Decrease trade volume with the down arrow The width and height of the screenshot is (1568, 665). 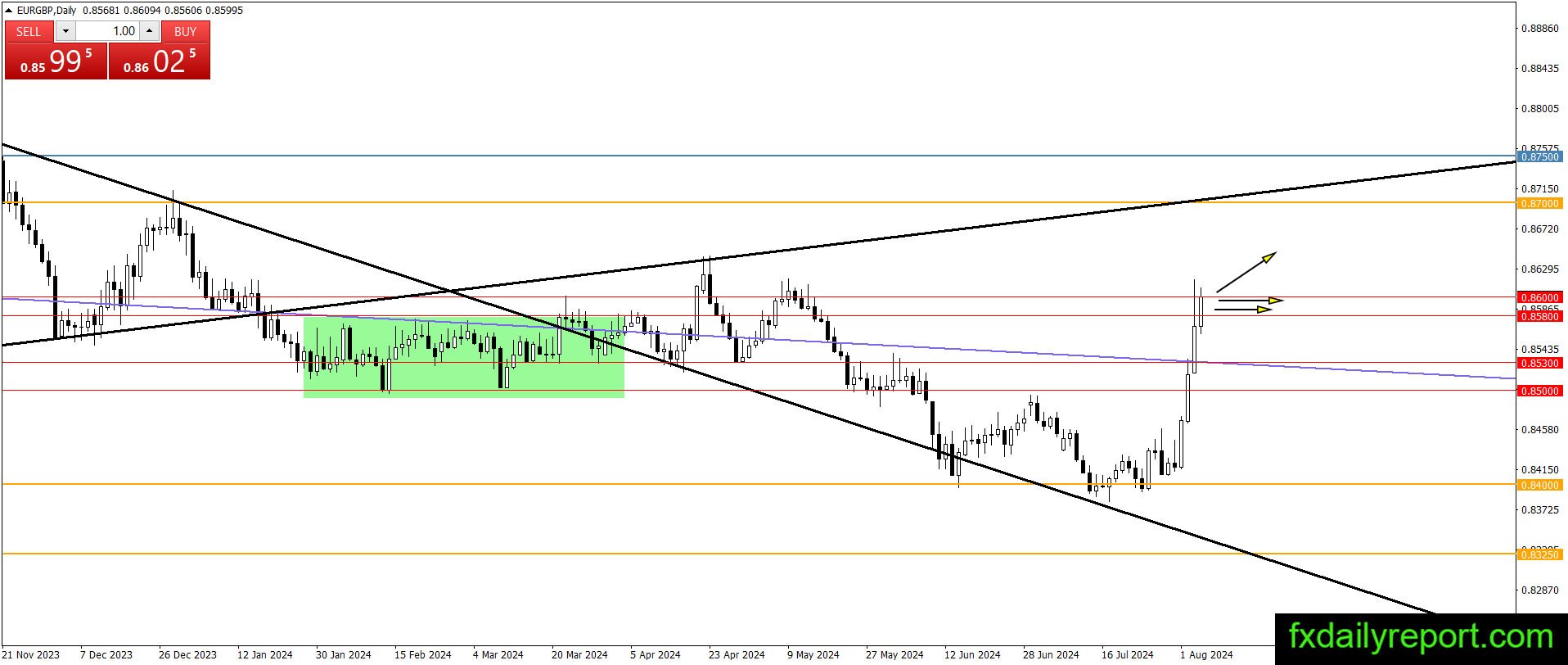coord(65,31)
